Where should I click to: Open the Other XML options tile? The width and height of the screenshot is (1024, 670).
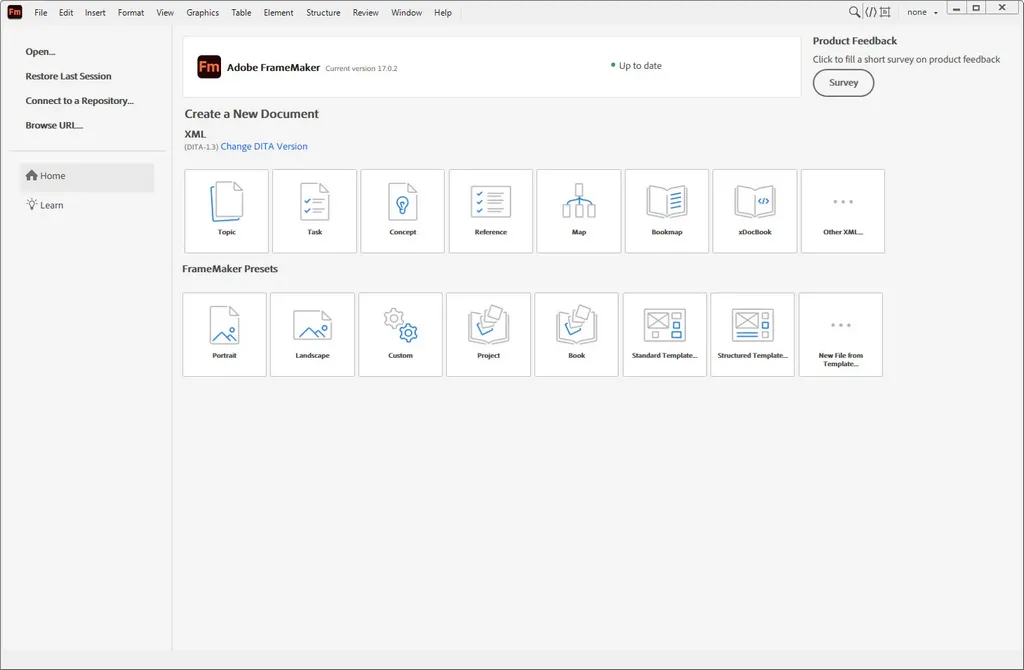pyautogui.click(x=842, y=211)
